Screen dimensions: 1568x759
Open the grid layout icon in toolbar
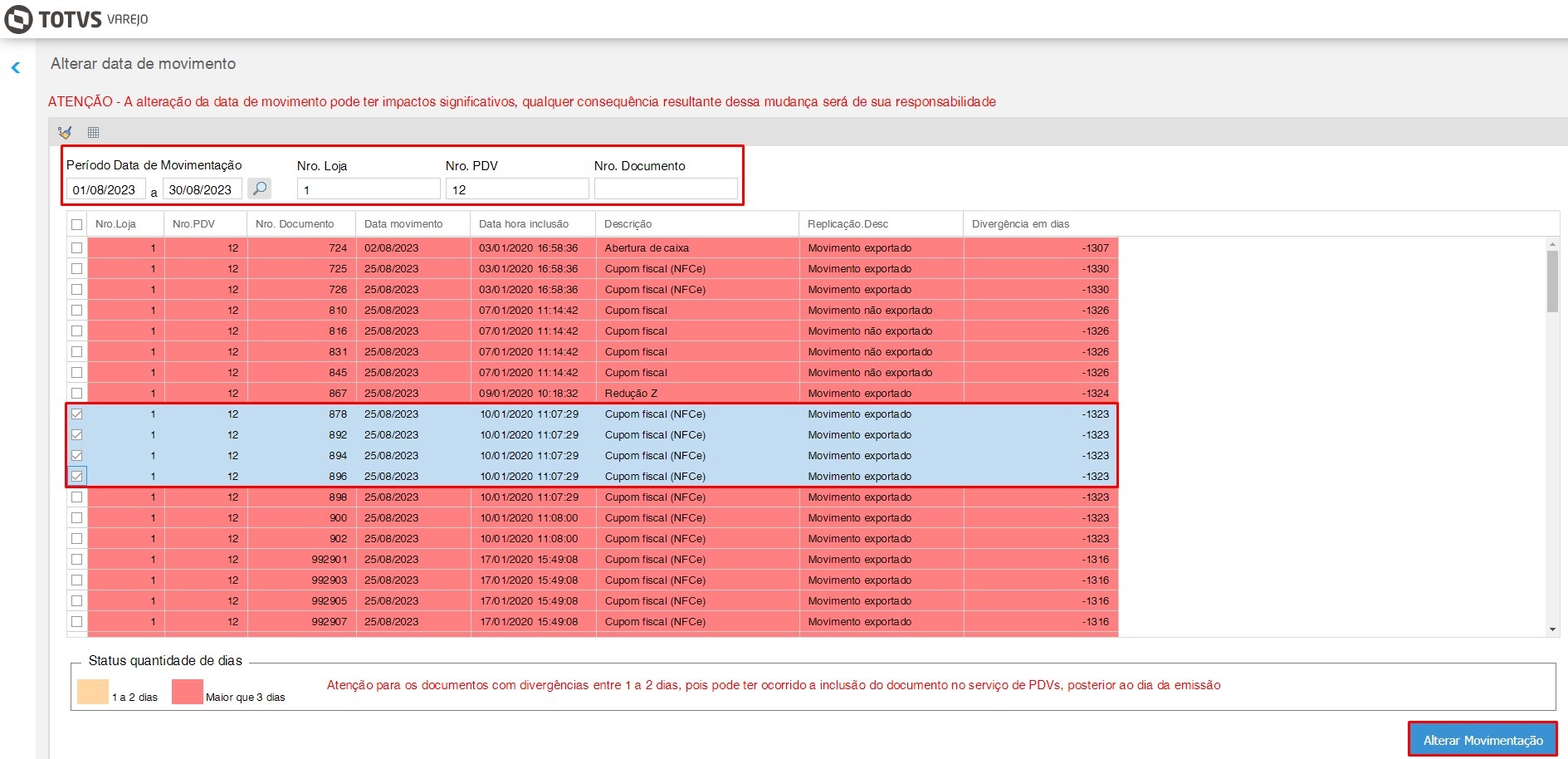[x=93, y=132]
